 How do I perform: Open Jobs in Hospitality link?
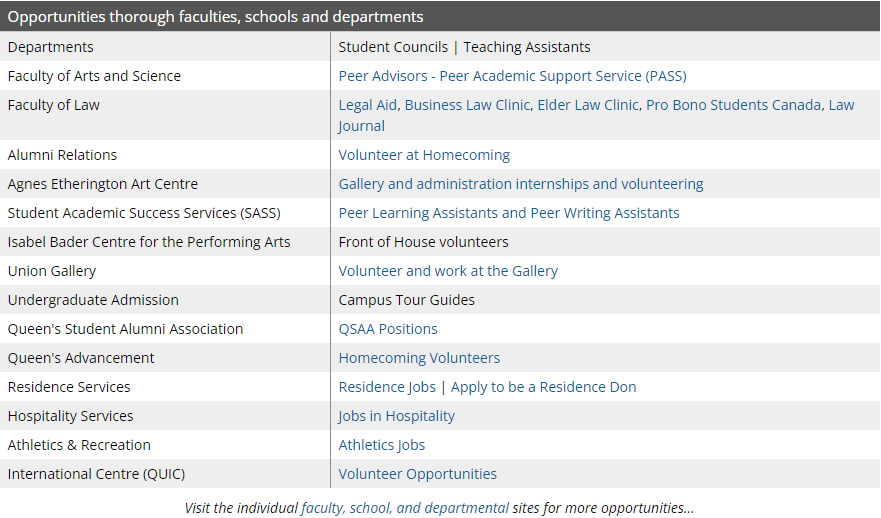coord(396,416)
